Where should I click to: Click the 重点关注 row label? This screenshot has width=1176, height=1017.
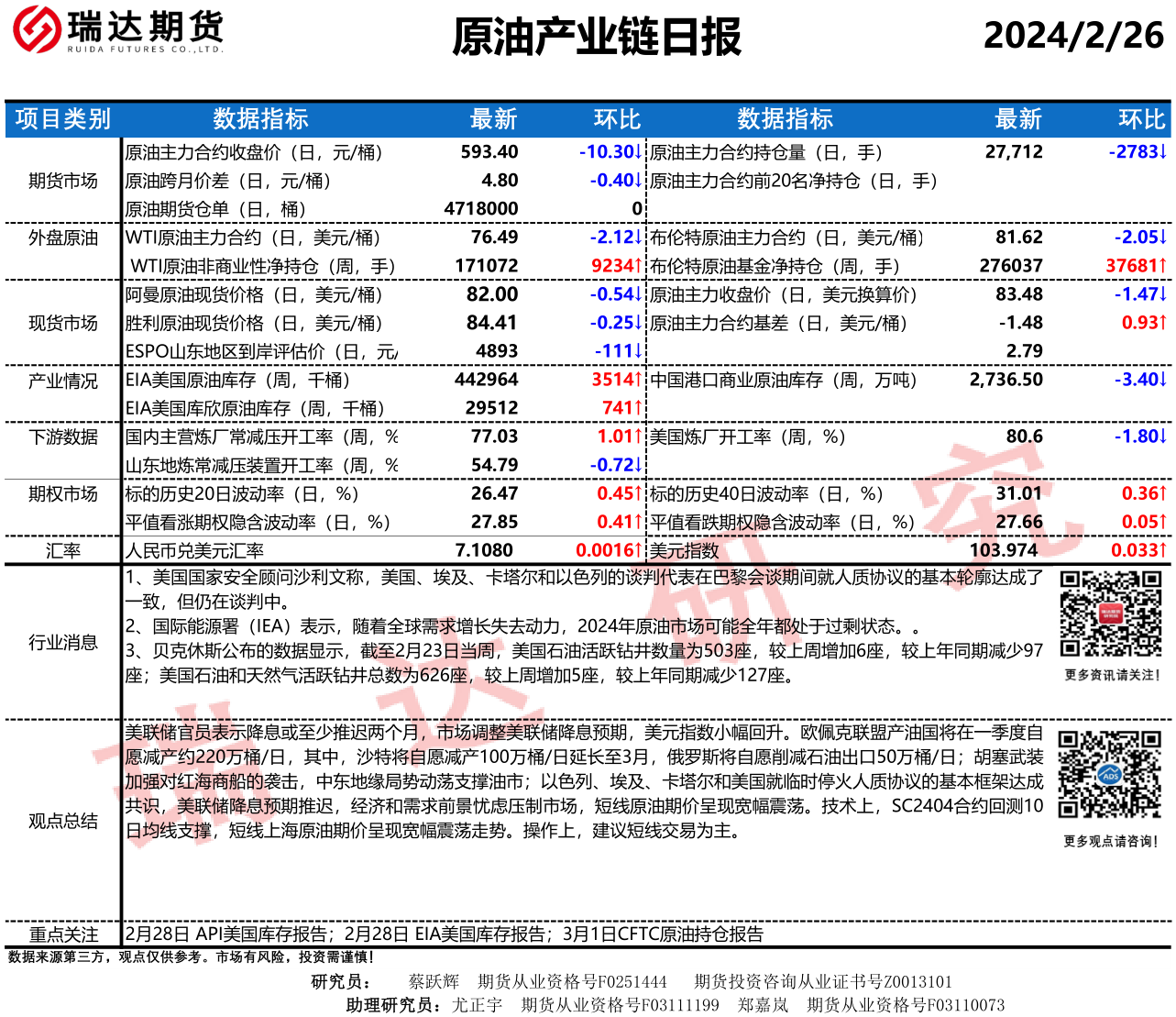pos(62,934)
